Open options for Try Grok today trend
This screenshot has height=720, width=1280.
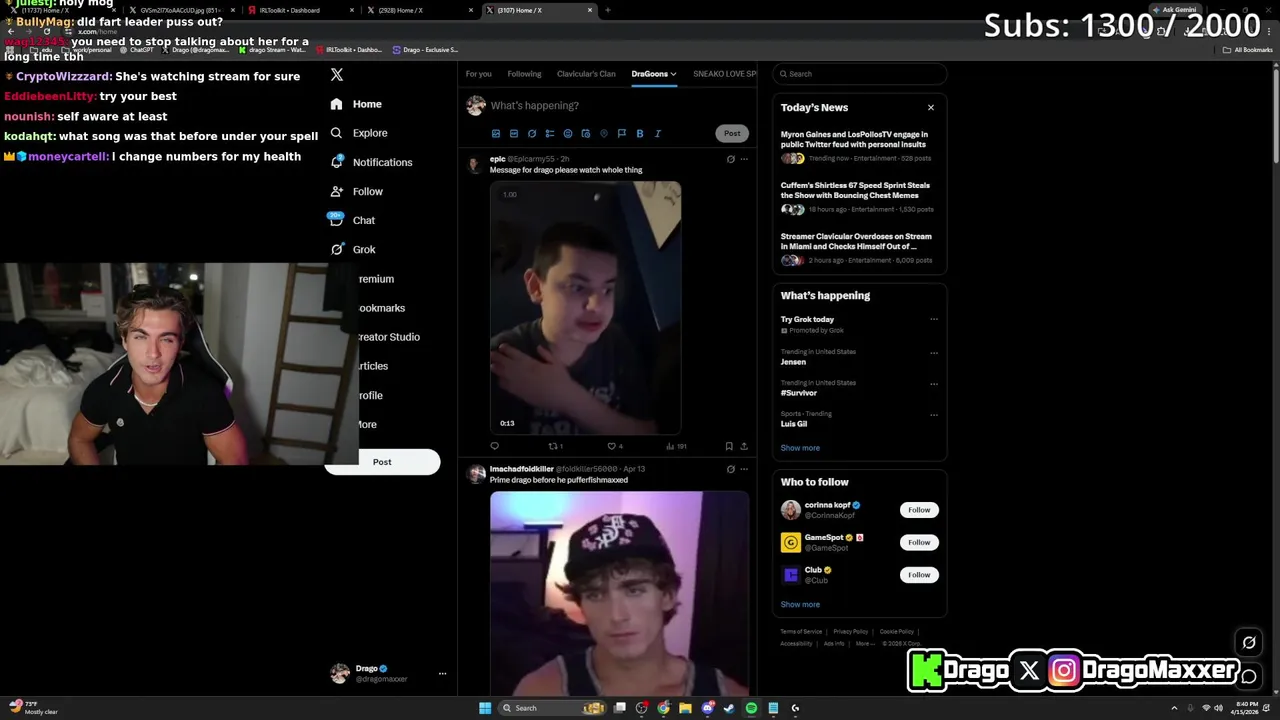[934, 320]
